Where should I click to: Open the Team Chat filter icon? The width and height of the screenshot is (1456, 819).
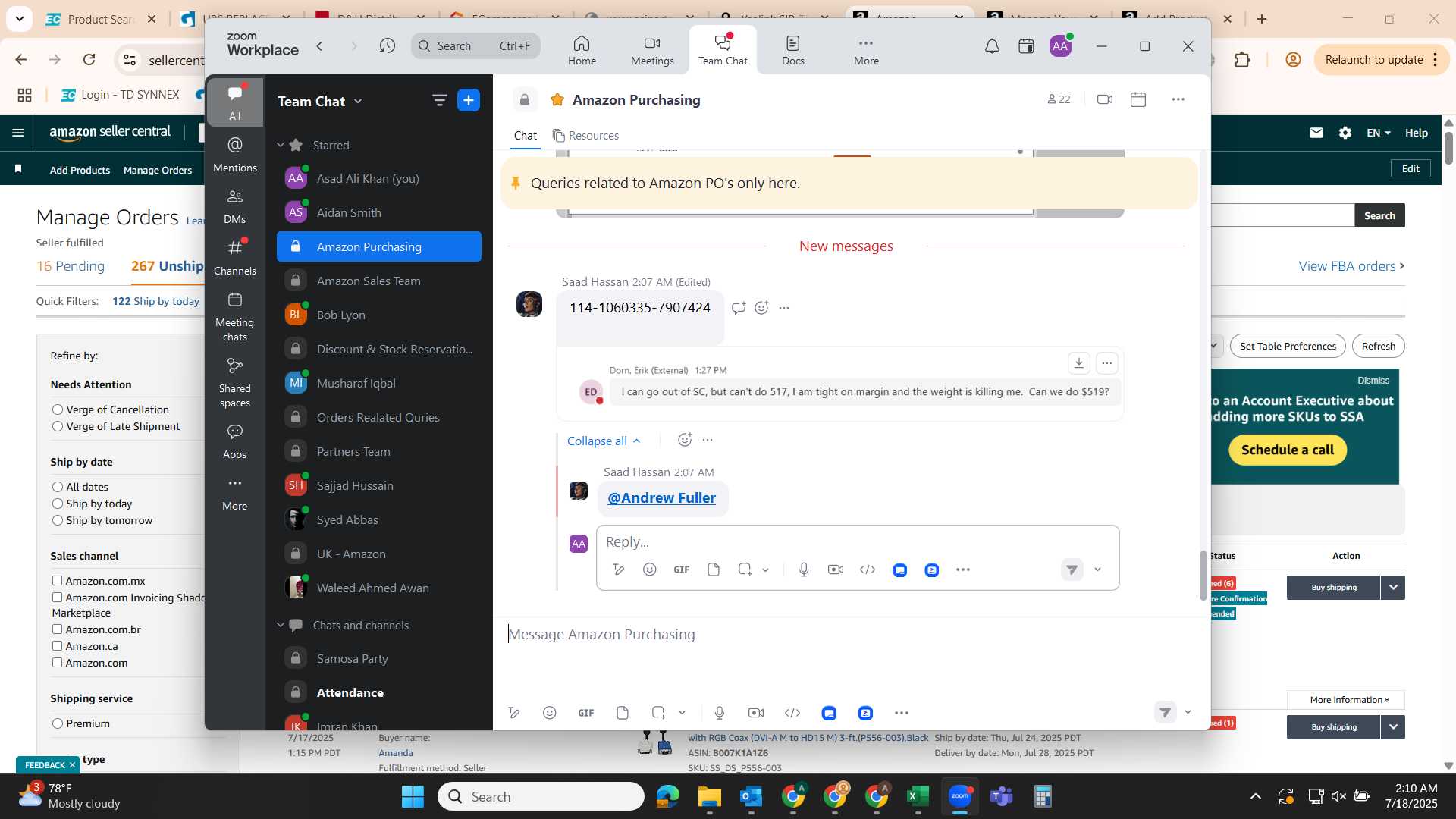pos(439,100)
